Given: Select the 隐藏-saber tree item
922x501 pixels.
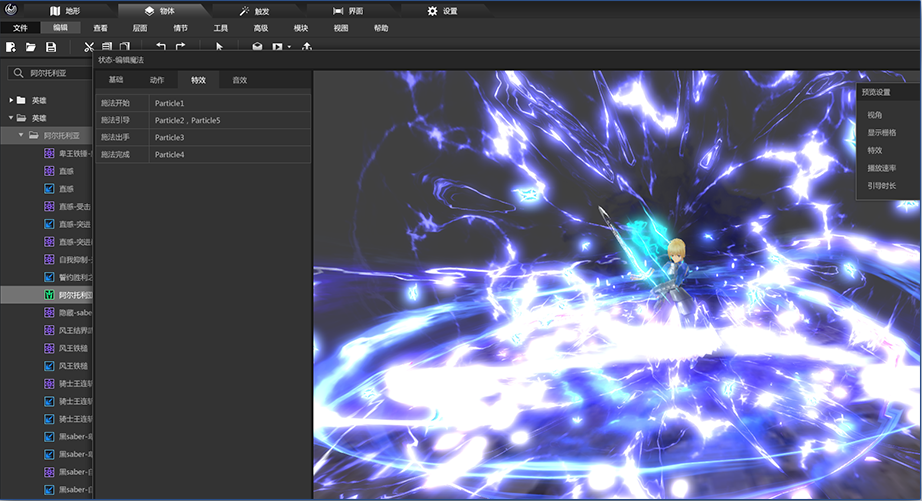Looking at the screenshot, I should coord(75,313).
